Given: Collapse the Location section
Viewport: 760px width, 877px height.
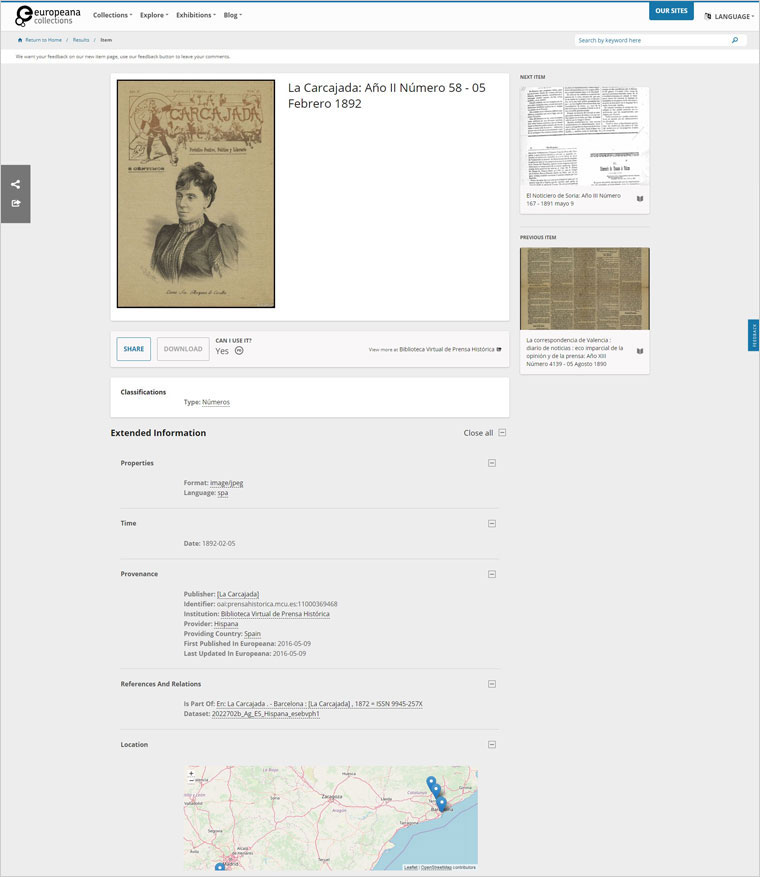Looking at the screenshot, I should coord(492,745).
